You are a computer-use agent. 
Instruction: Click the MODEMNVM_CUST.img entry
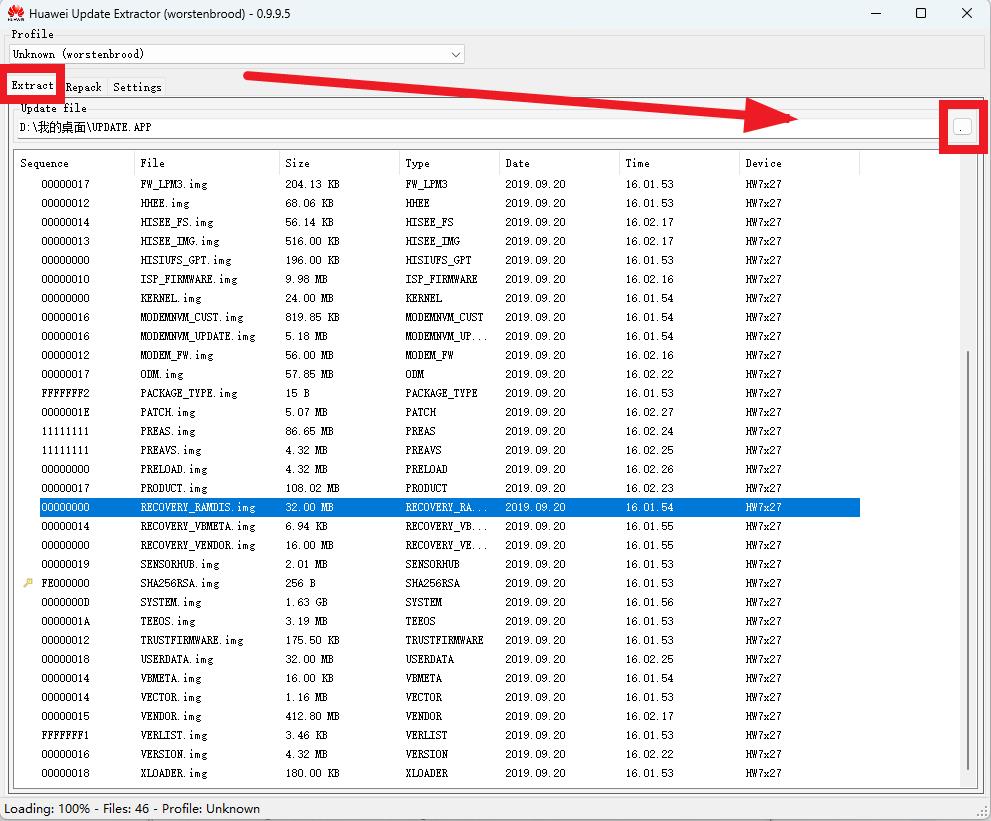[449, 317]
